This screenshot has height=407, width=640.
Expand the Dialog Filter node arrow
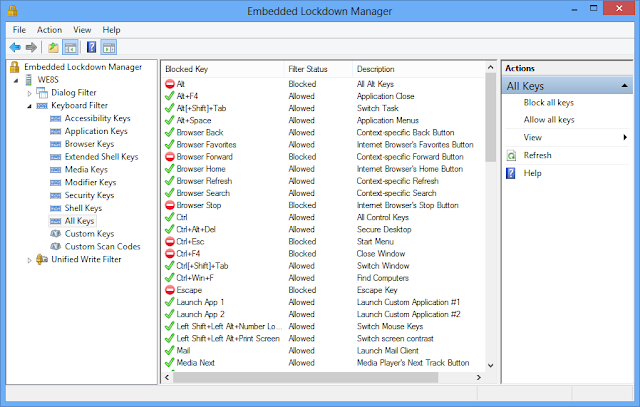[x=29, y=93]
